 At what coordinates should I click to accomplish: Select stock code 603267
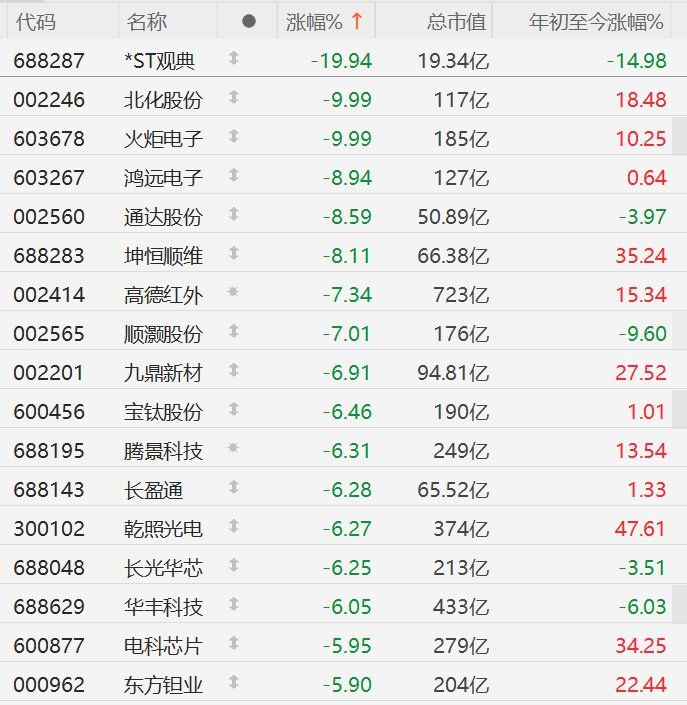point(49,178)
